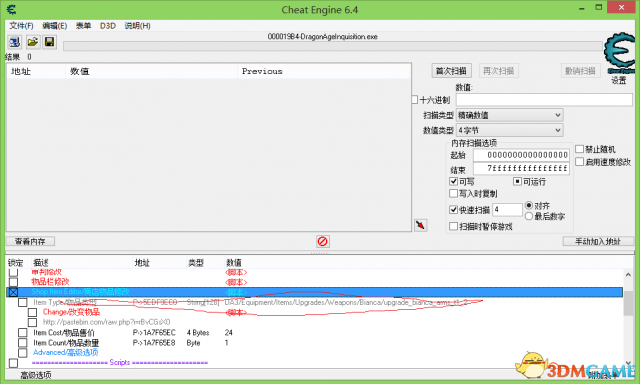Click the scan progress bar
This screenshot has height=384, width=640.
(x=333, y=46)
